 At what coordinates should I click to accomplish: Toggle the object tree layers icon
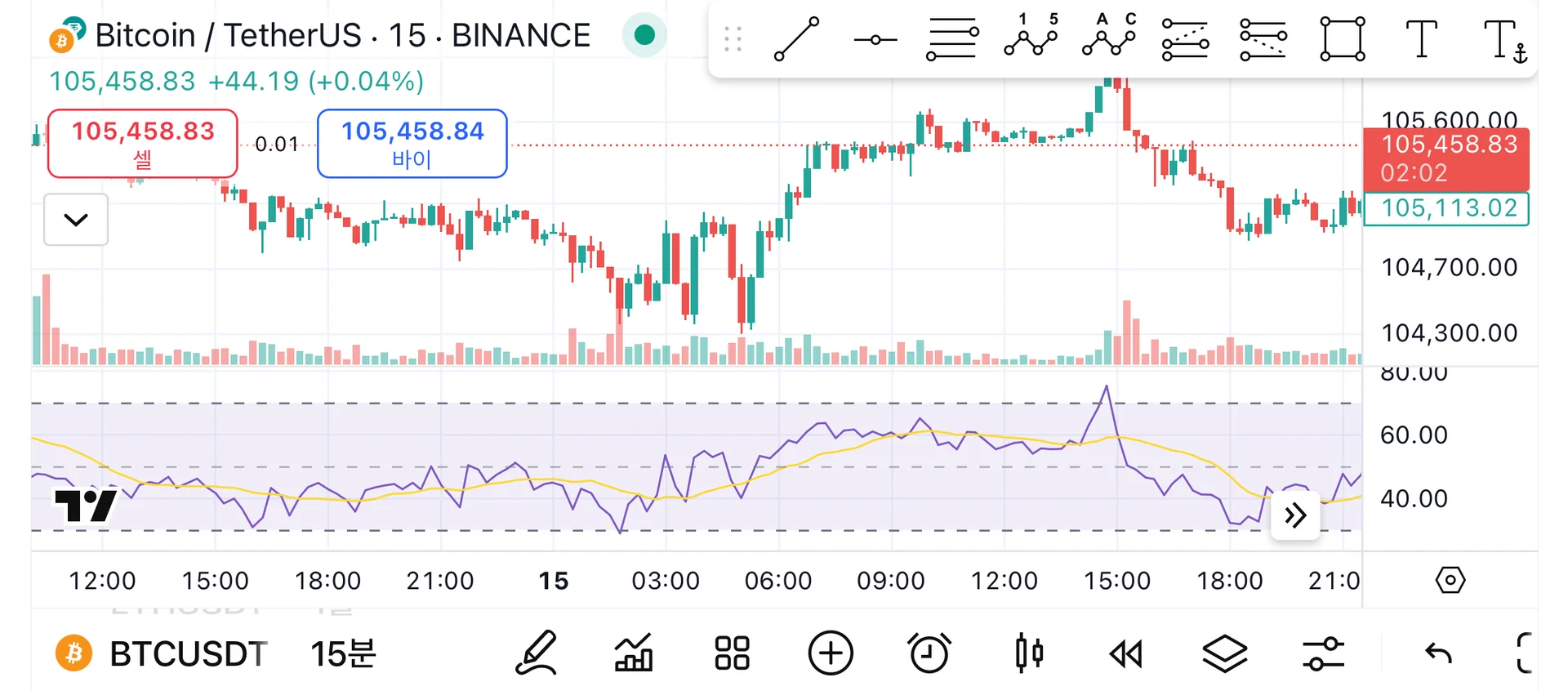coord(1225,653)
